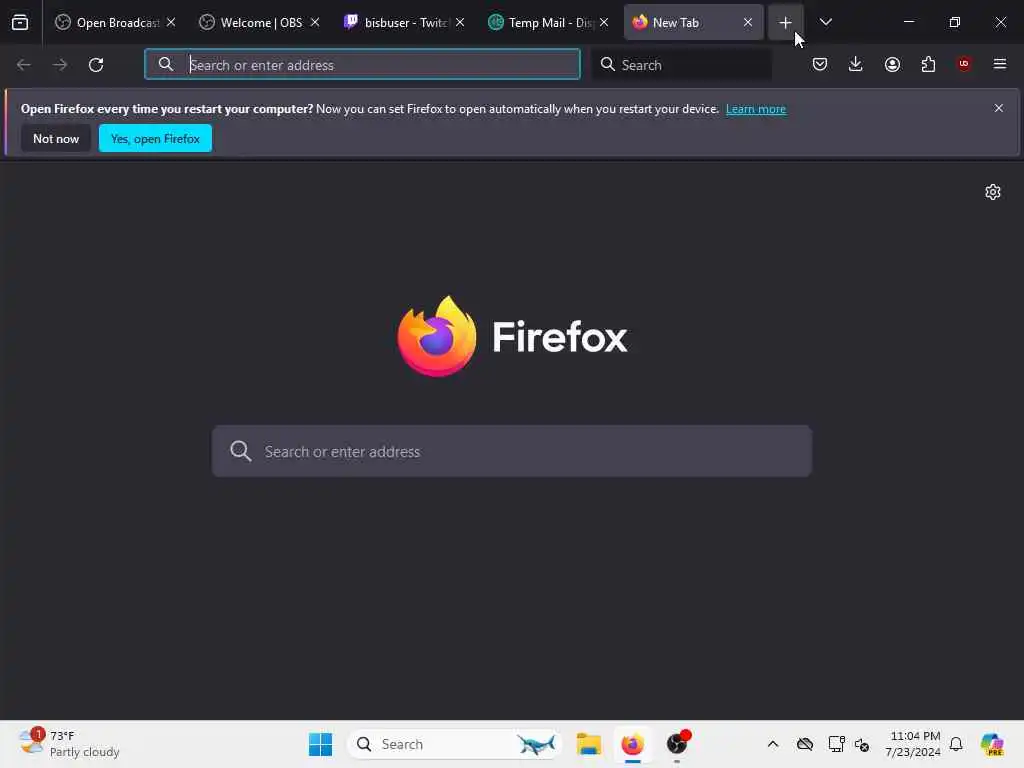The width and height of the screenshot is (1024, 768).
Task: Open the application hamburger menu
Action: 999,64
